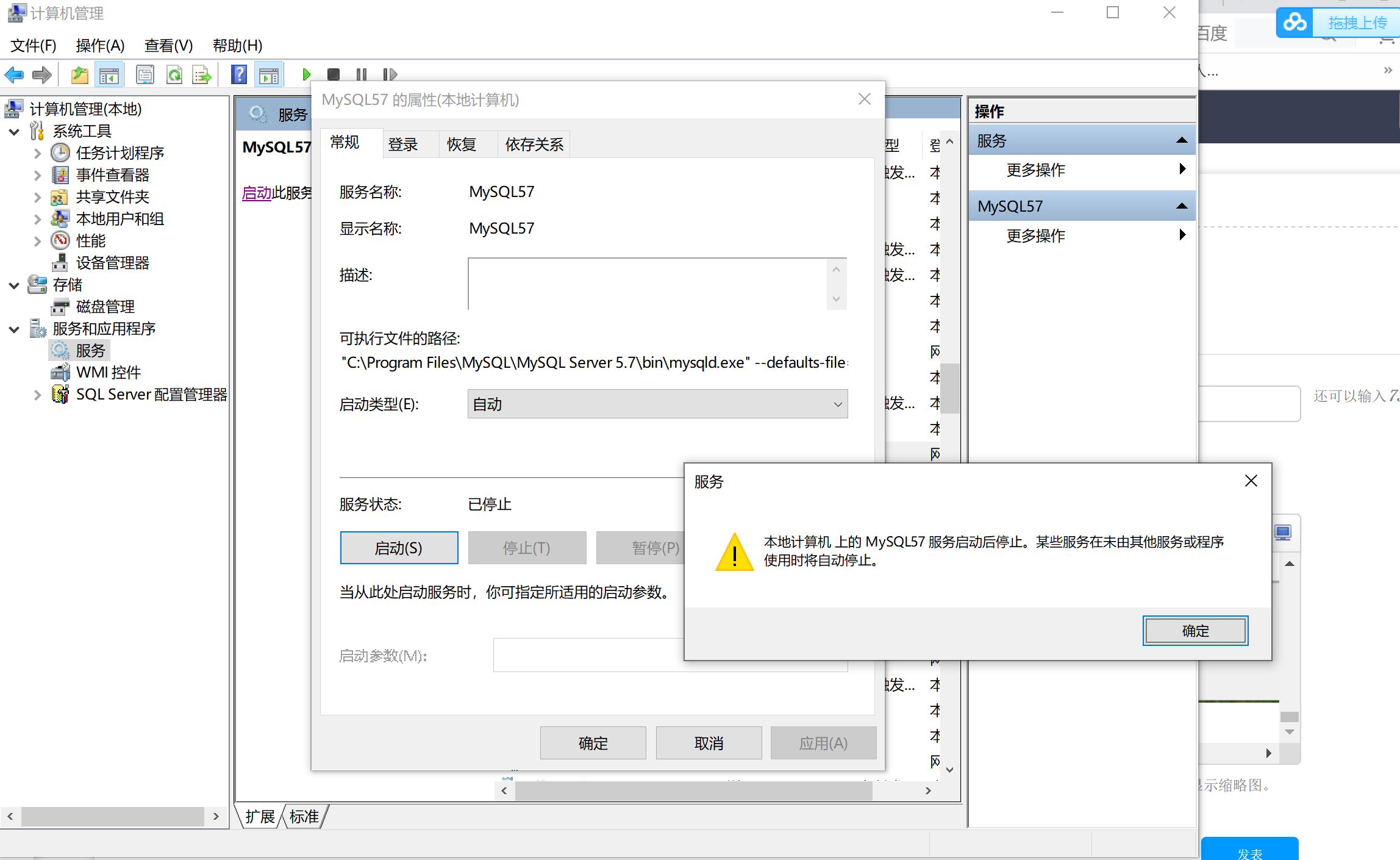This screenshot has width=1400, height=860.
Task: Click the Restart Service toolbar icon
Action: point(390,74)
